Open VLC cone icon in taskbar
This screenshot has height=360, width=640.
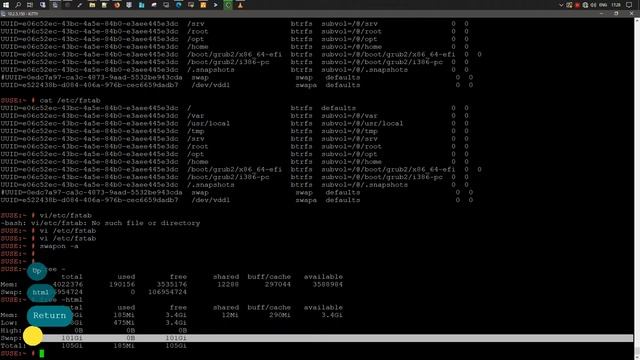point(240,5)
